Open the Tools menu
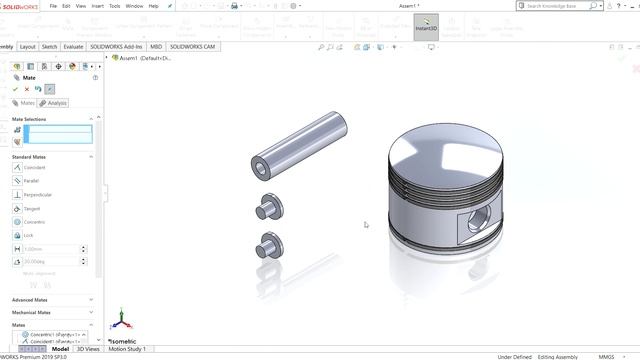The width and height of the screenshot is (640, 360). 115,6
